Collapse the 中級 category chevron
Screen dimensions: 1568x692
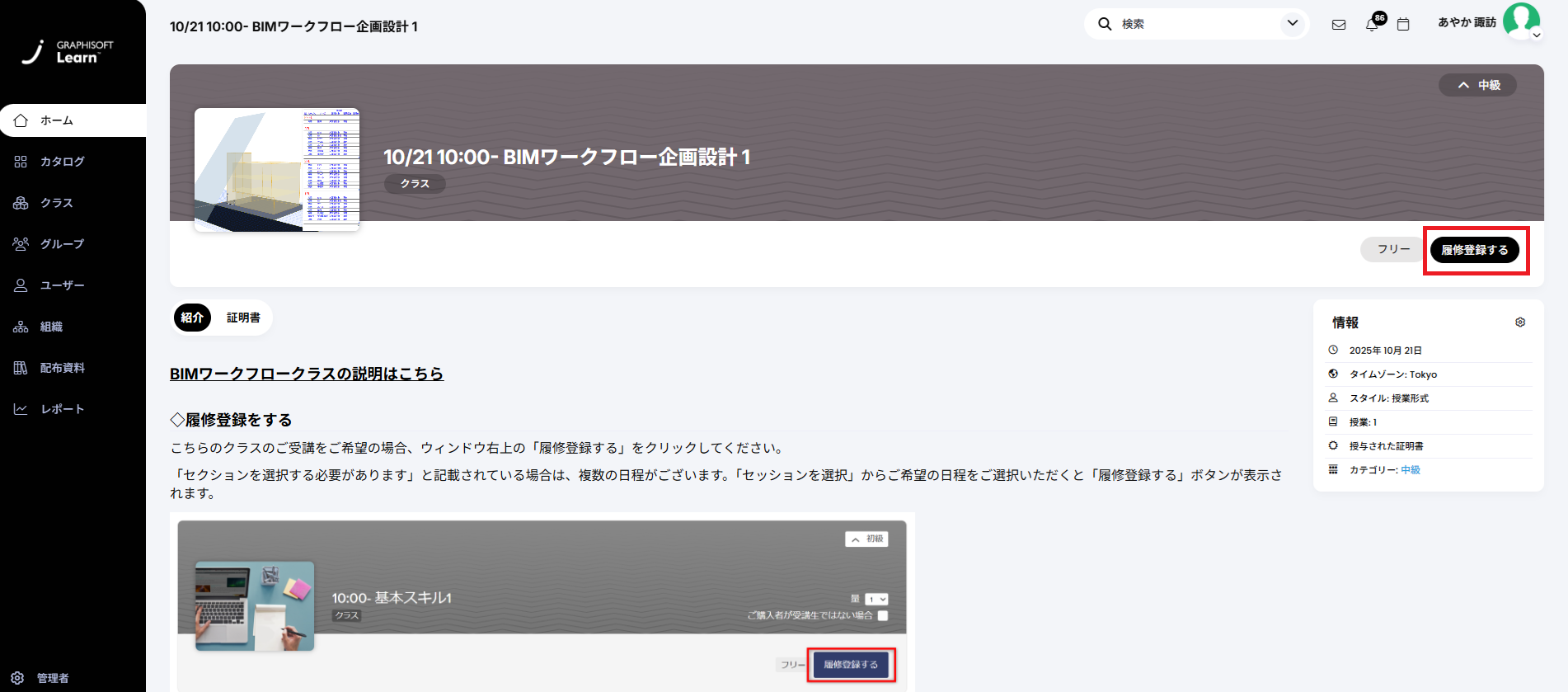click(1463, 85)
